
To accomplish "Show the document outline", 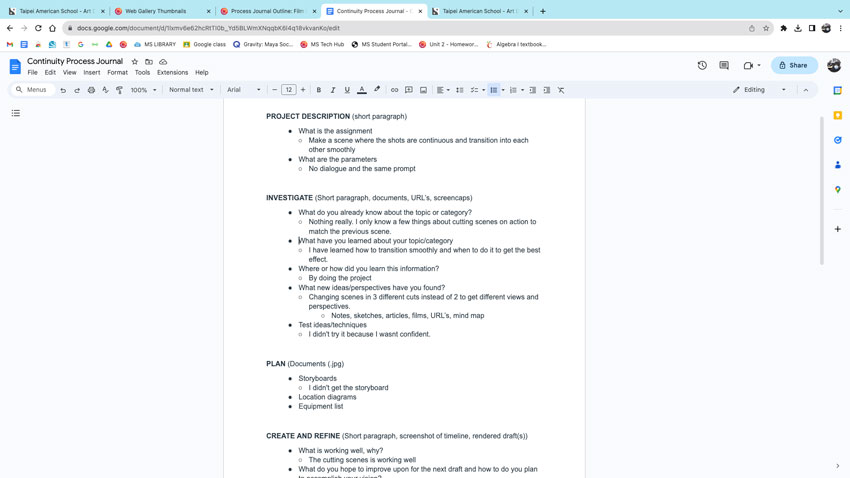I will tap(16, 113).
